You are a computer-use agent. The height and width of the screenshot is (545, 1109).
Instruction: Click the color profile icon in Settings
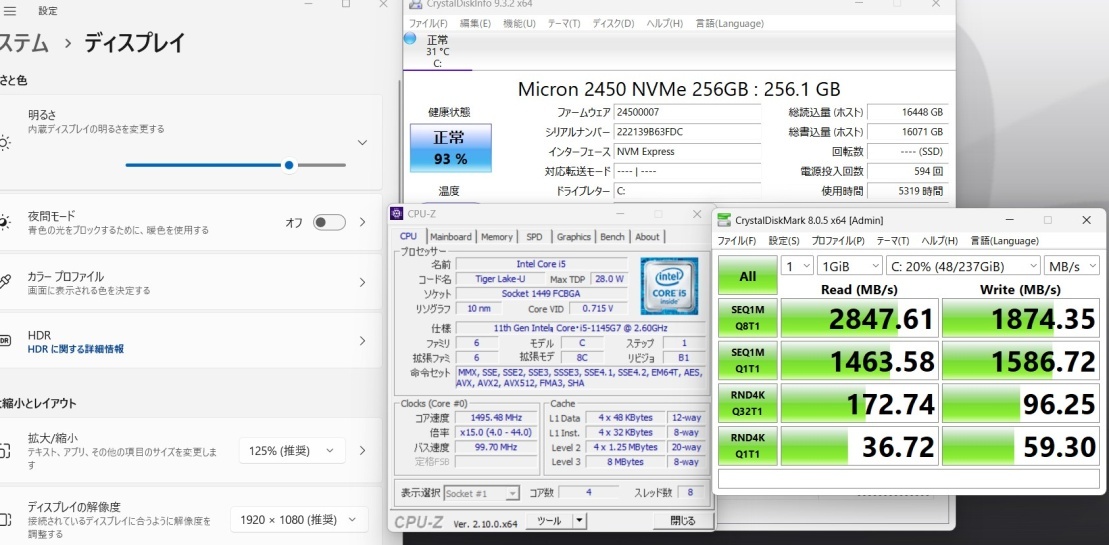(x=4, y=283)
